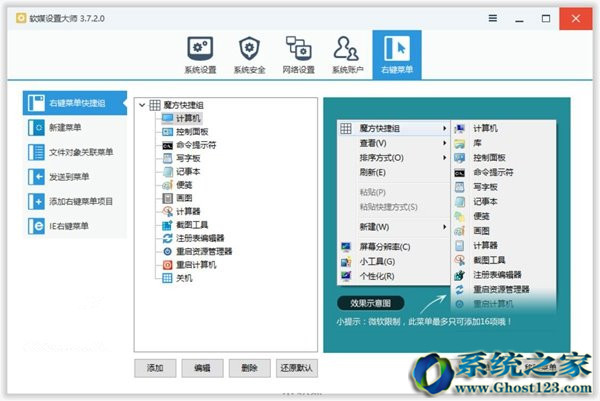Select 右键菜单快捷组 in the sidebar
The image size is (600, 401).
(75, 103)
